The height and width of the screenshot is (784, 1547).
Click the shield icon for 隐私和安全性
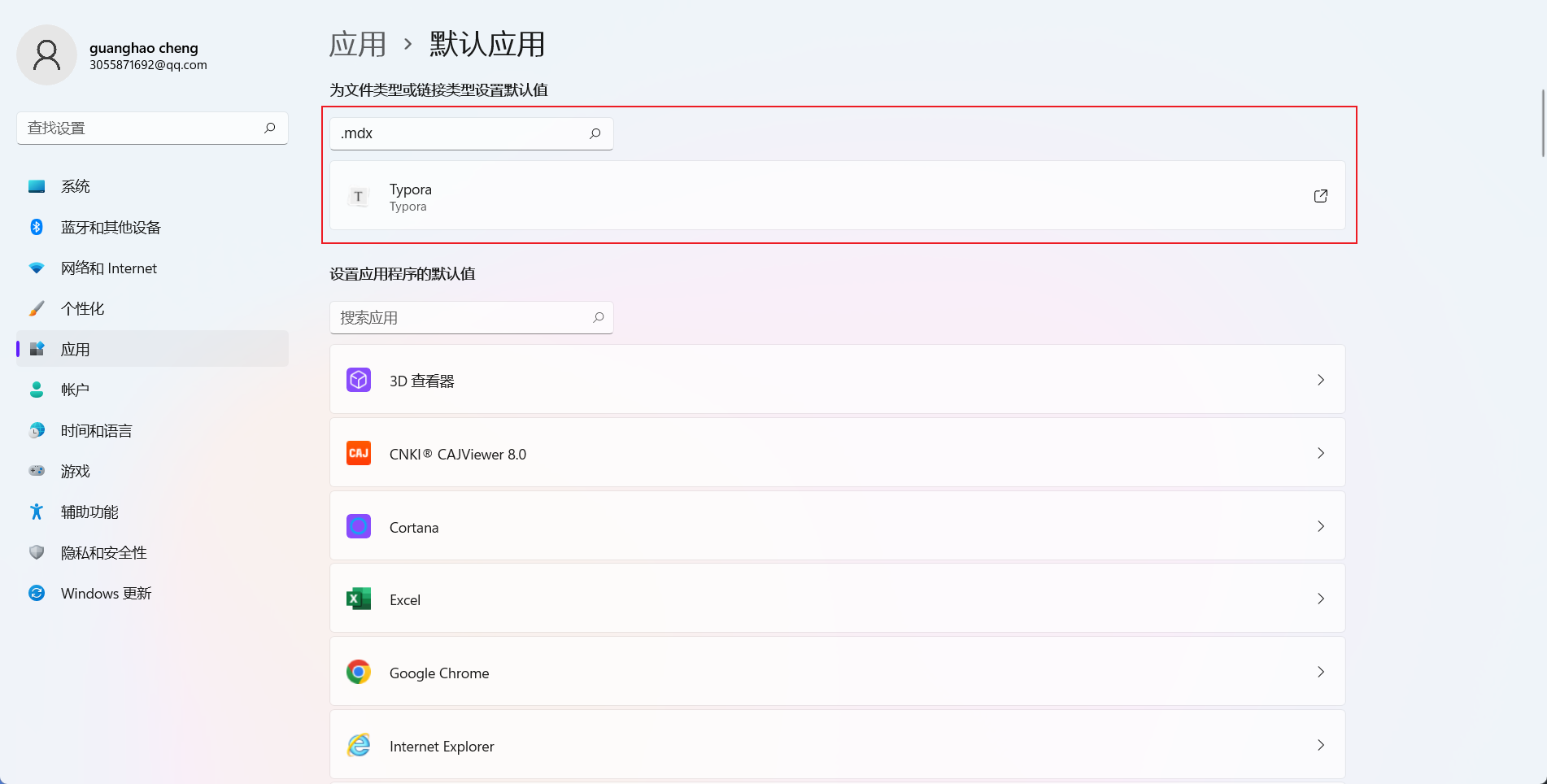click(x=37, y=552)
